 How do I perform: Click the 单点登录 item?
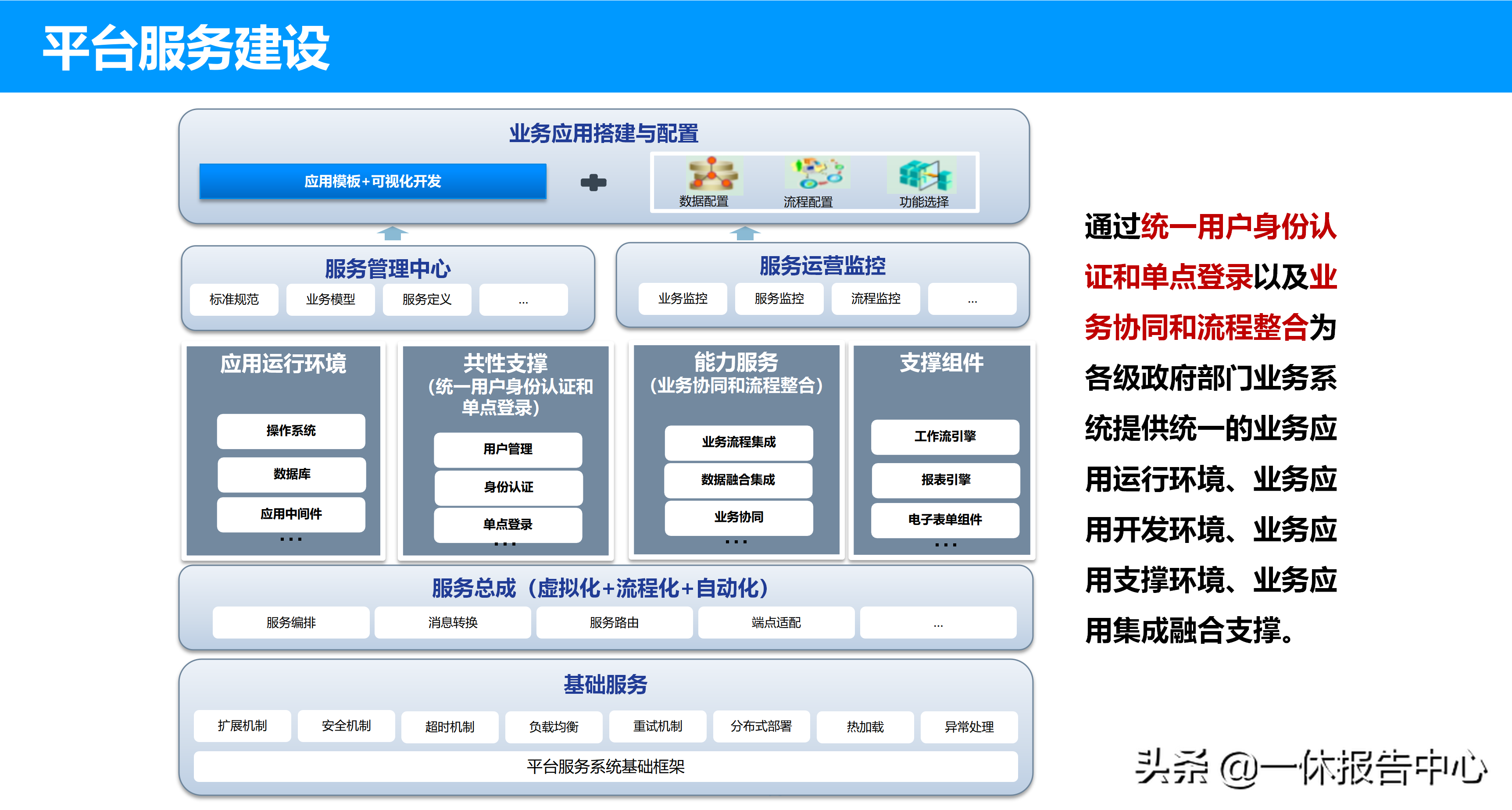click(x=508, y=524)
